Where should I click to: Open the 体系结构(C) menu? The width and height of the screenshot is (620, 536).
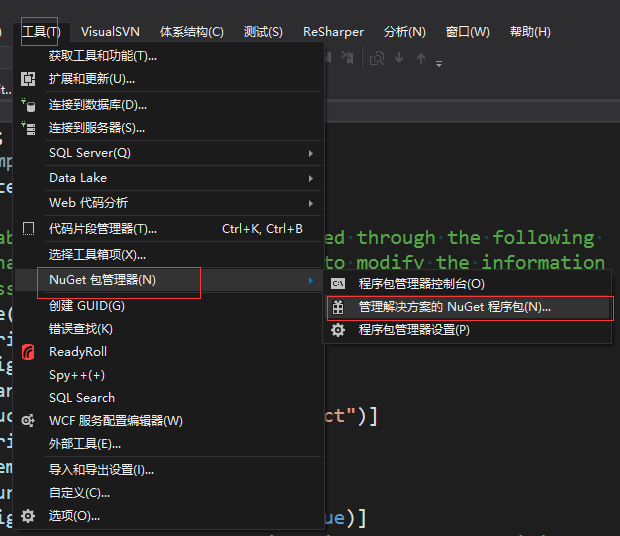point(192,32)
